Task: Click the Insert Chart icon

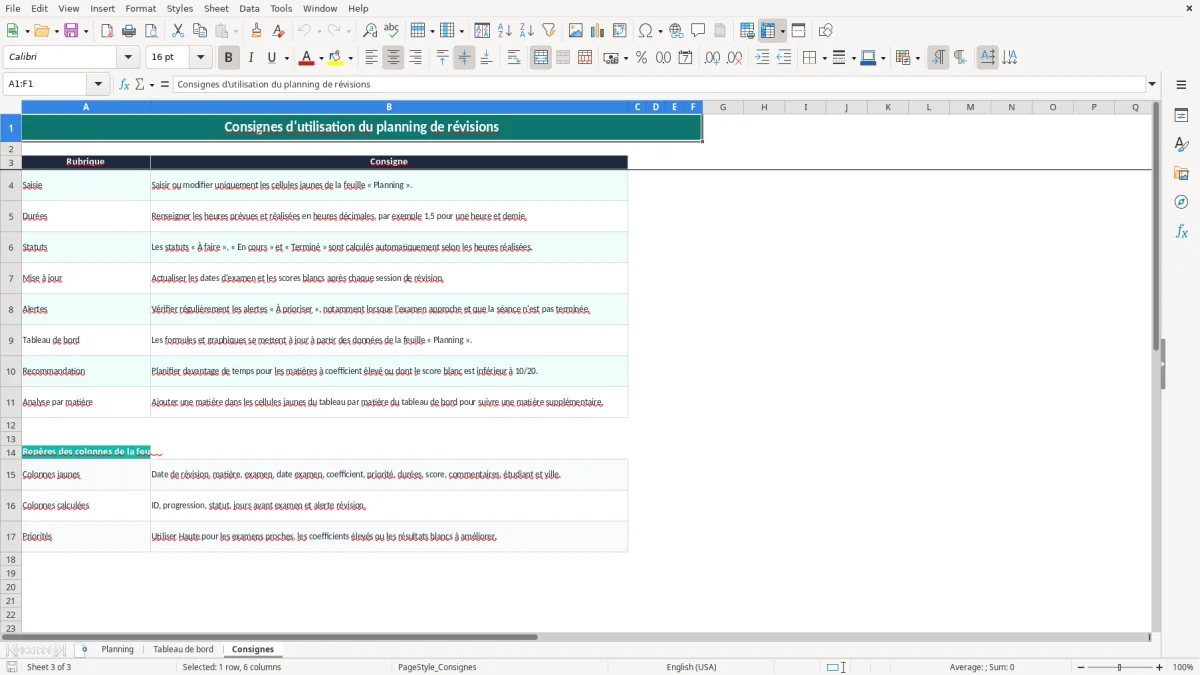Action: click(x=598, y=31)
